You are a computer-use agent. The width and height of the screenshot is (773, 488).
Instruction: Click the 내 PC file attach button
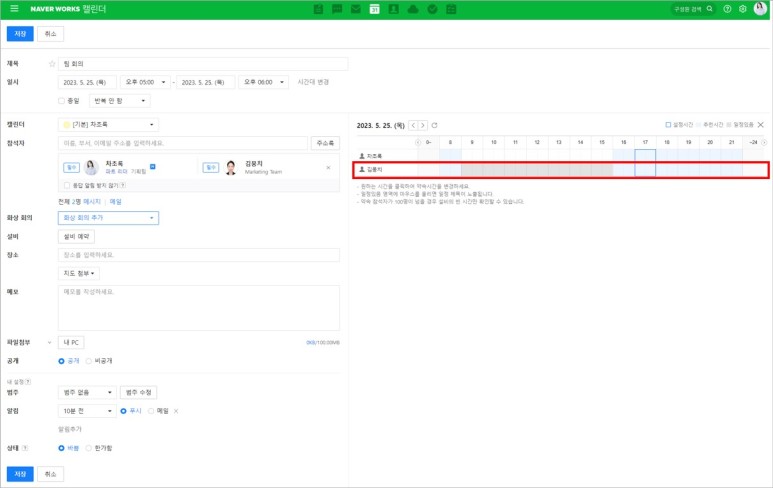click(71, 342)
